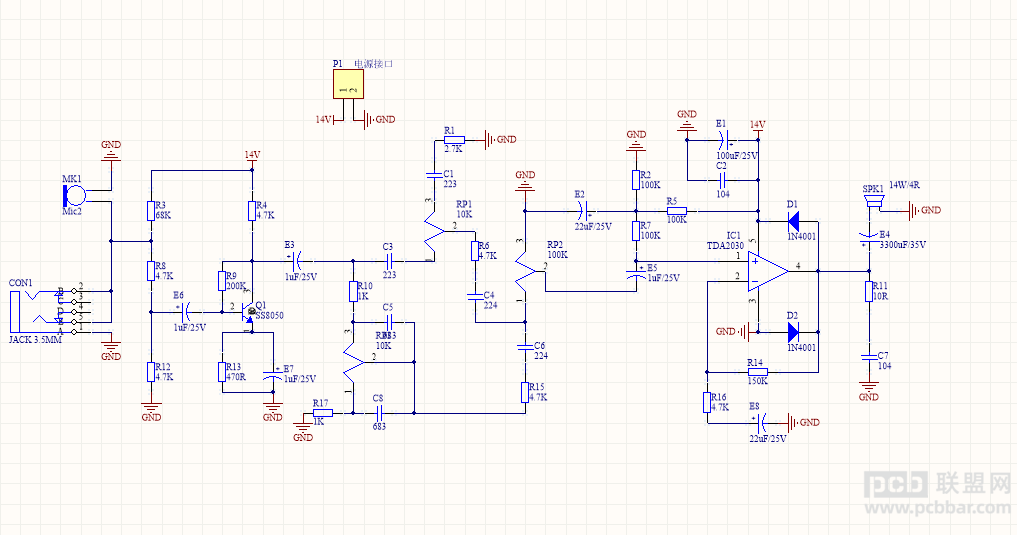The width and height of the screenshot is (1017, 535).
Task: Select the P1 power connector block
Action: (x=348, y=84)
